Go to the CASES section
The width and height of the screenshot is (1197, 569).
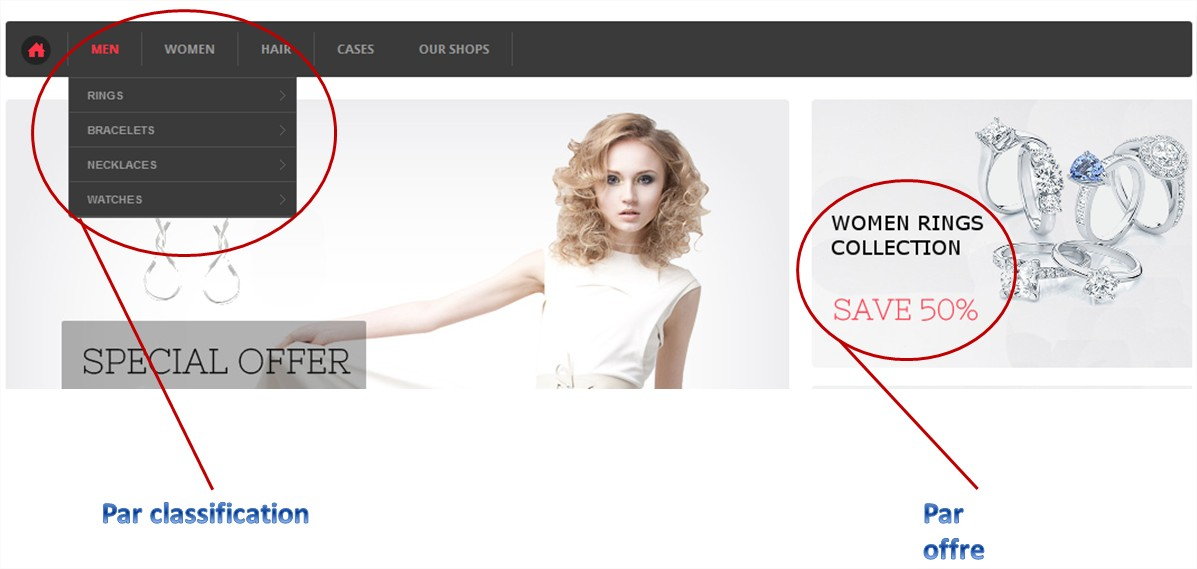pyautogui.click(x=355, y=50)
